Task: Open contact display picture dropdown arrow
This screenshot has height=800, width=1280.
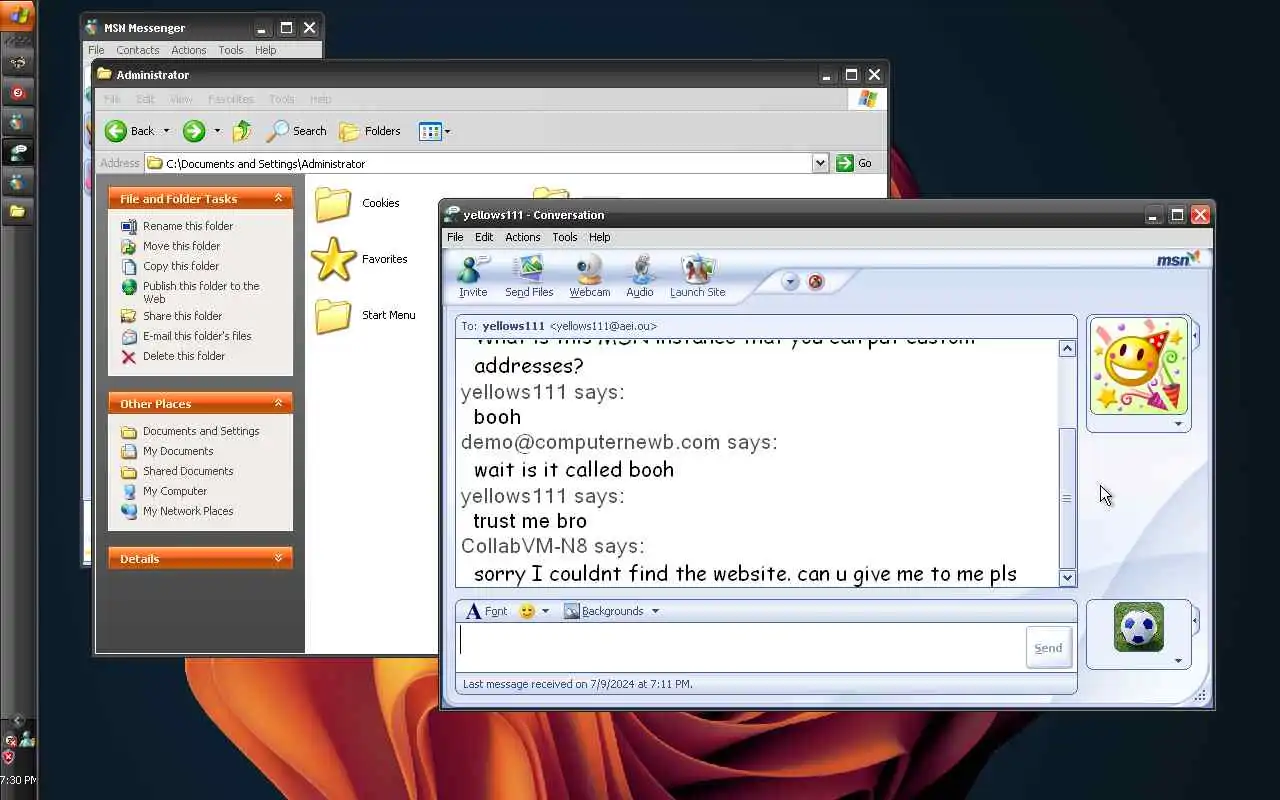Action: [1178, 424]
